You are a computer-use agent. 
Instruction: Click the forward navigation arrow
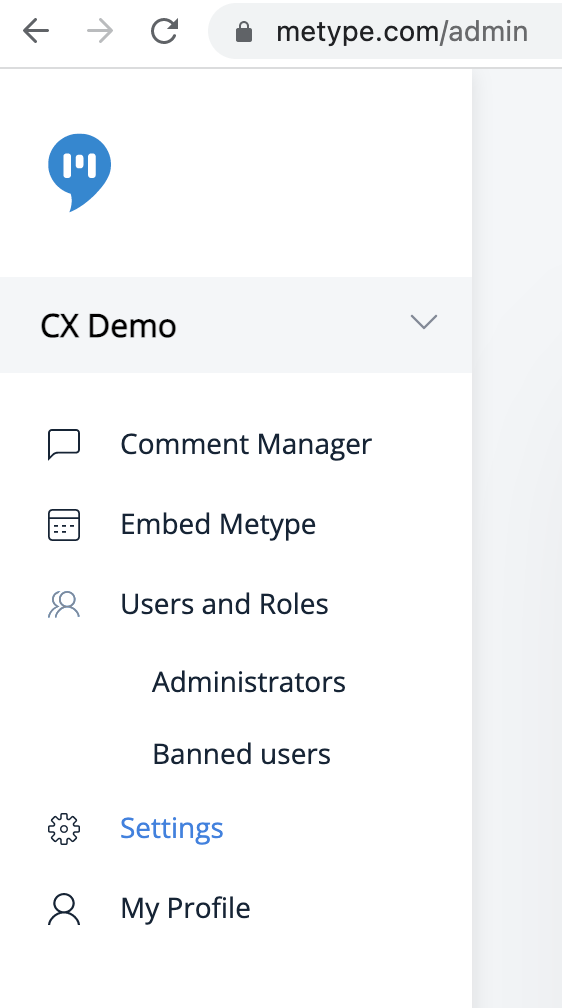point(100,31)
